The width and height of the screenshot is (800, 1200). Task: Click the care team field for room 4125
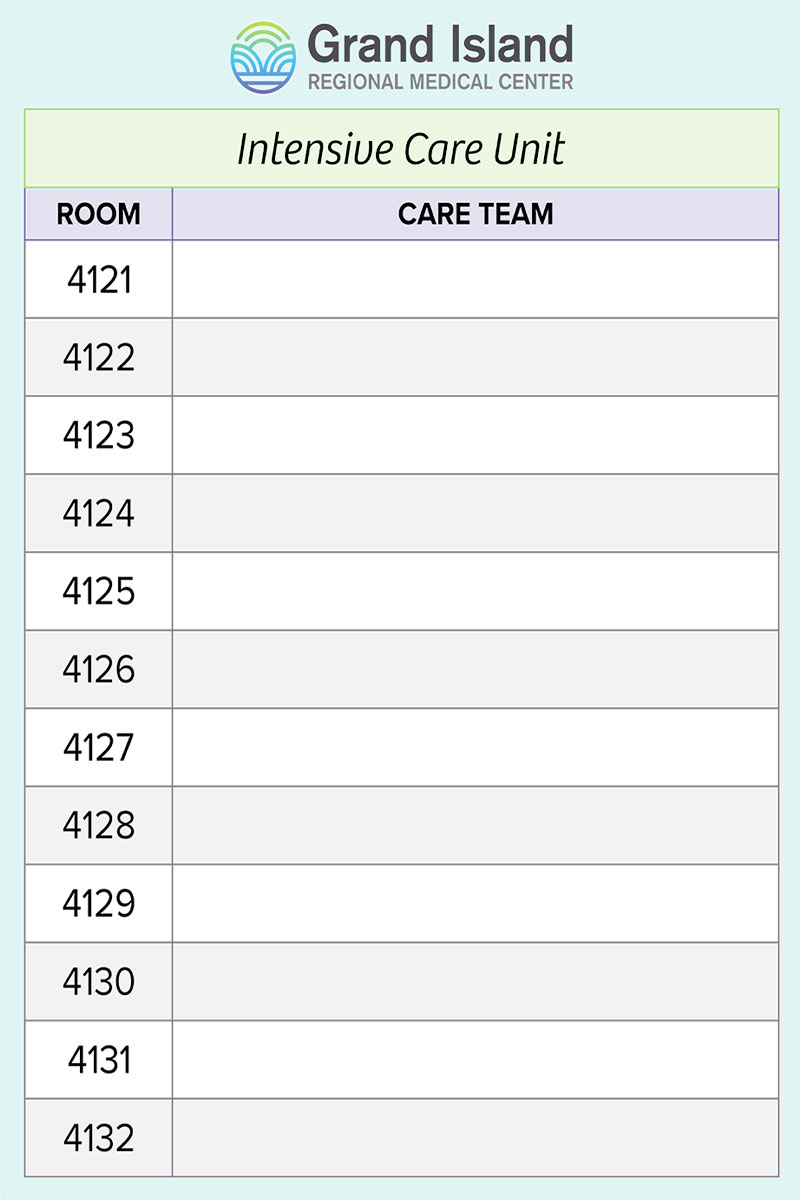[476, 591]
